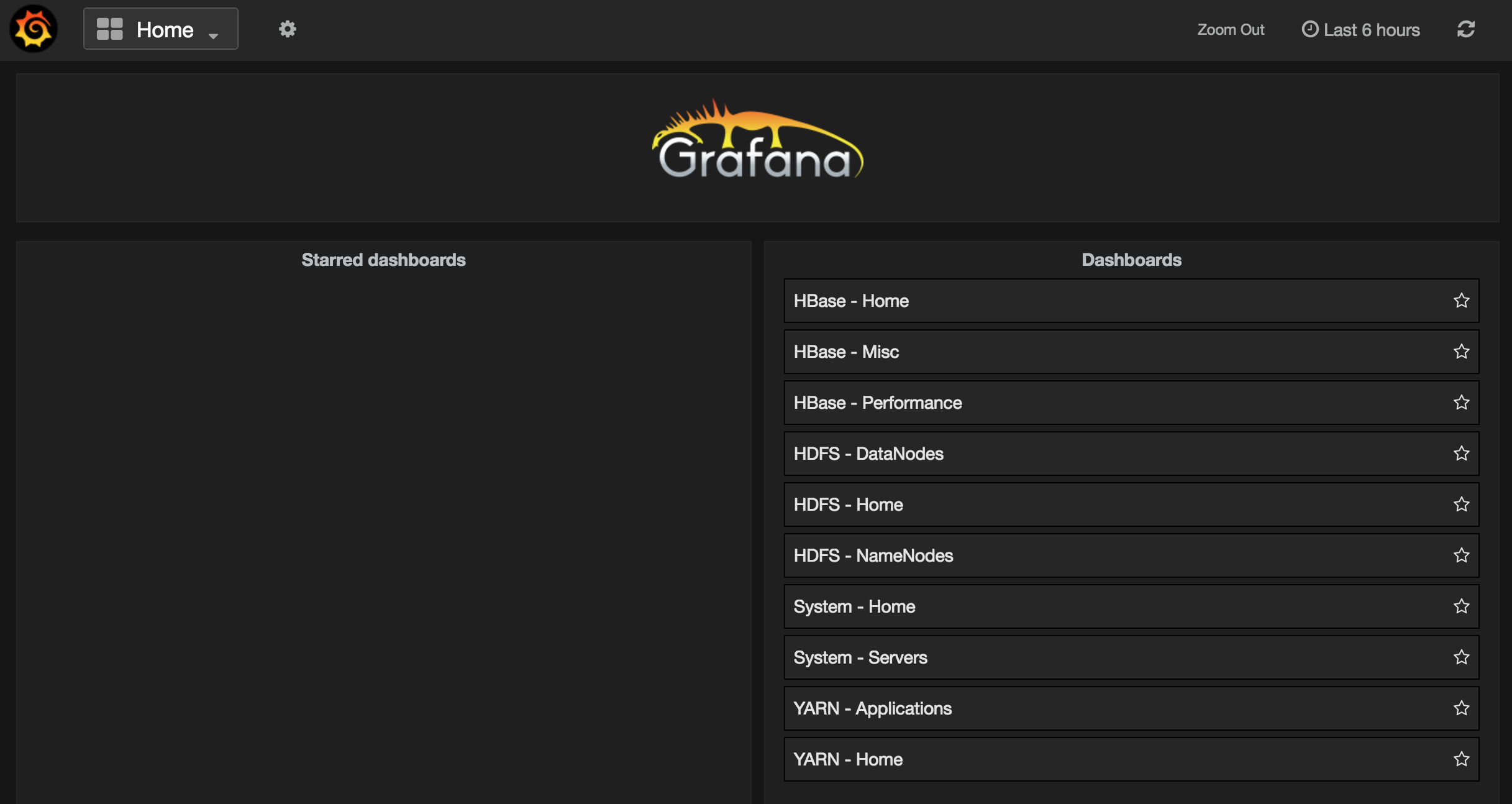Open the HBase - Misc dashboard
The image size is (1512, 804).
click(1131, 352)
